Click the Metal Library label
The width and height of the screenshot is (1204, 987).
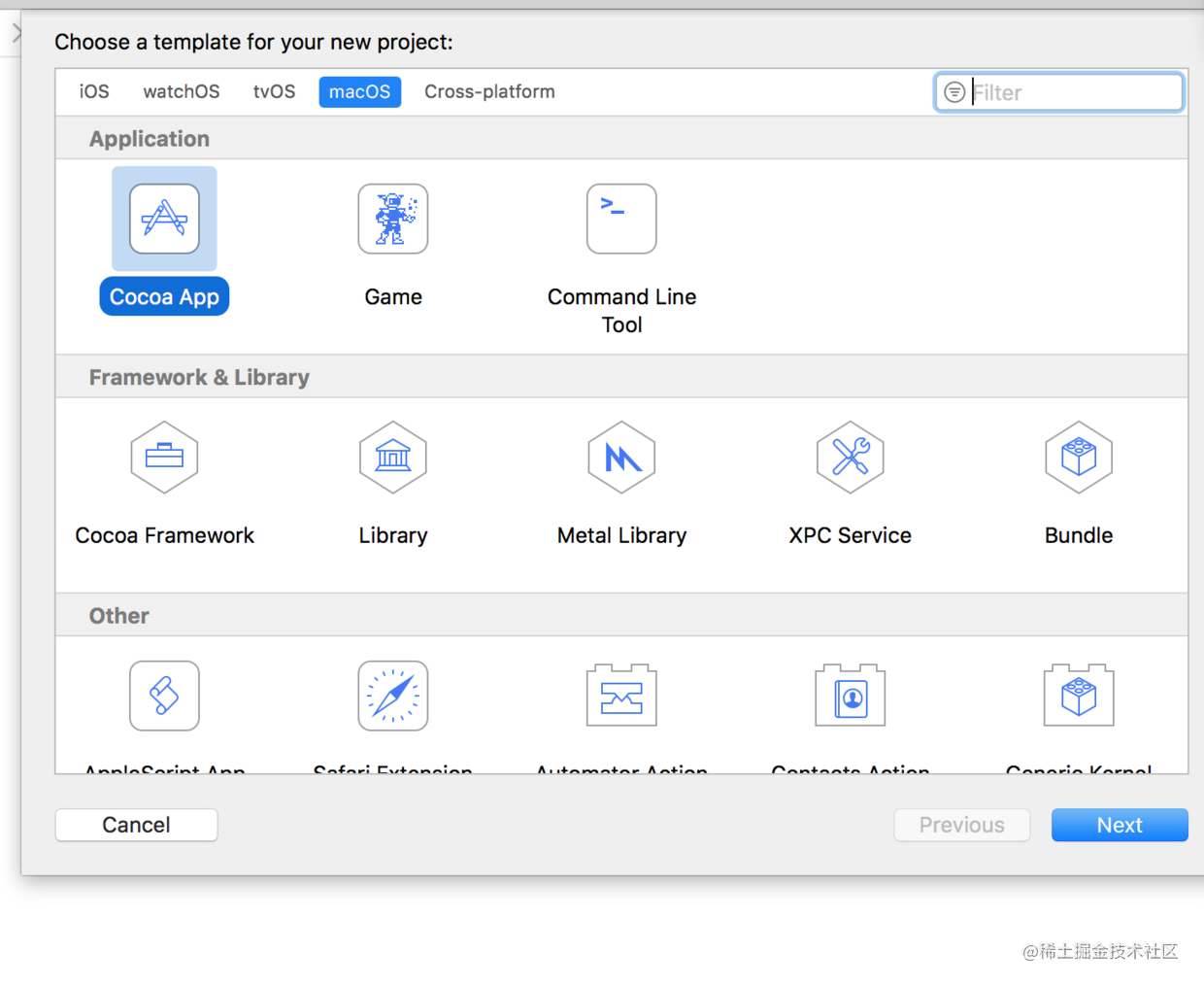pos(621,535)
